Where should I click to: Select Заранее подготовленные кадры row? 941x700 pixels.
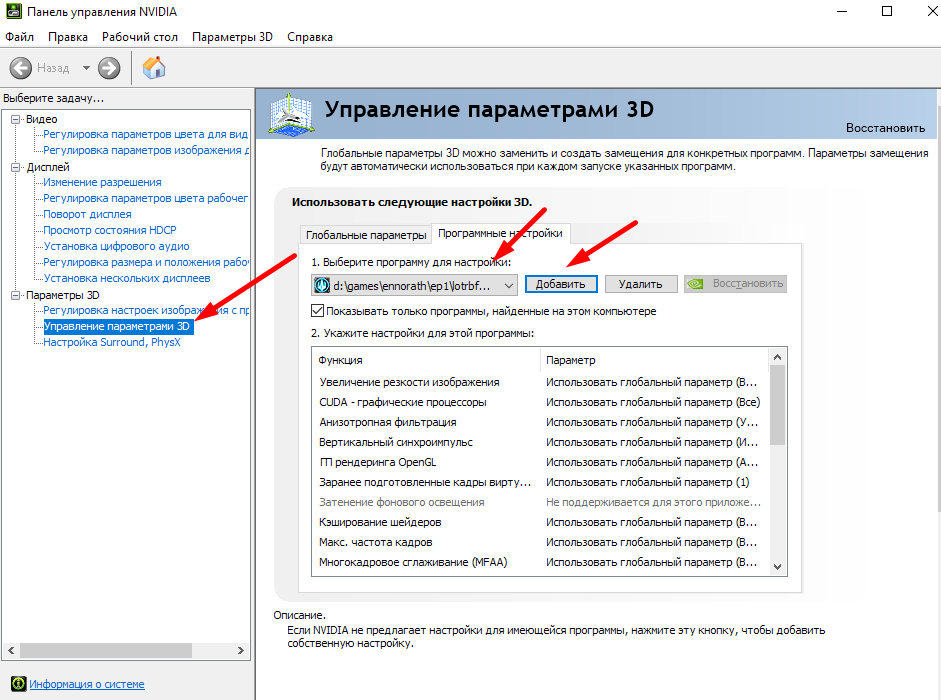pyautogui.click(x=540, y=482)
